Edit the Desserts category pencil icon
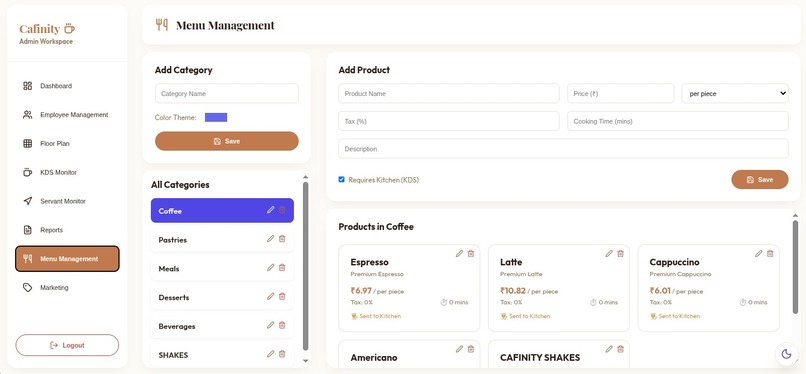 (270, 296)
